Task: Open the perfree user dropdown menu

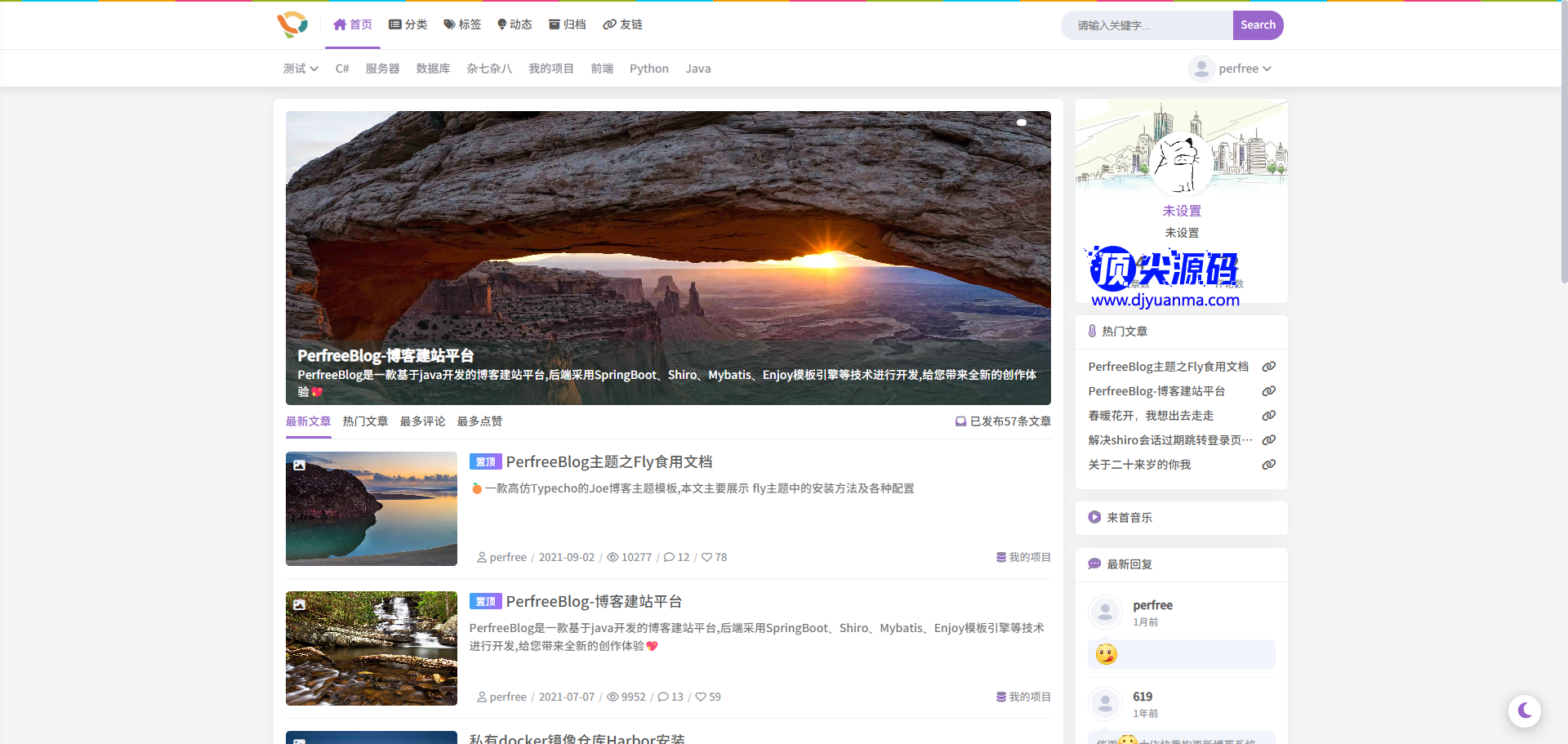Action: click(1245, 69)
